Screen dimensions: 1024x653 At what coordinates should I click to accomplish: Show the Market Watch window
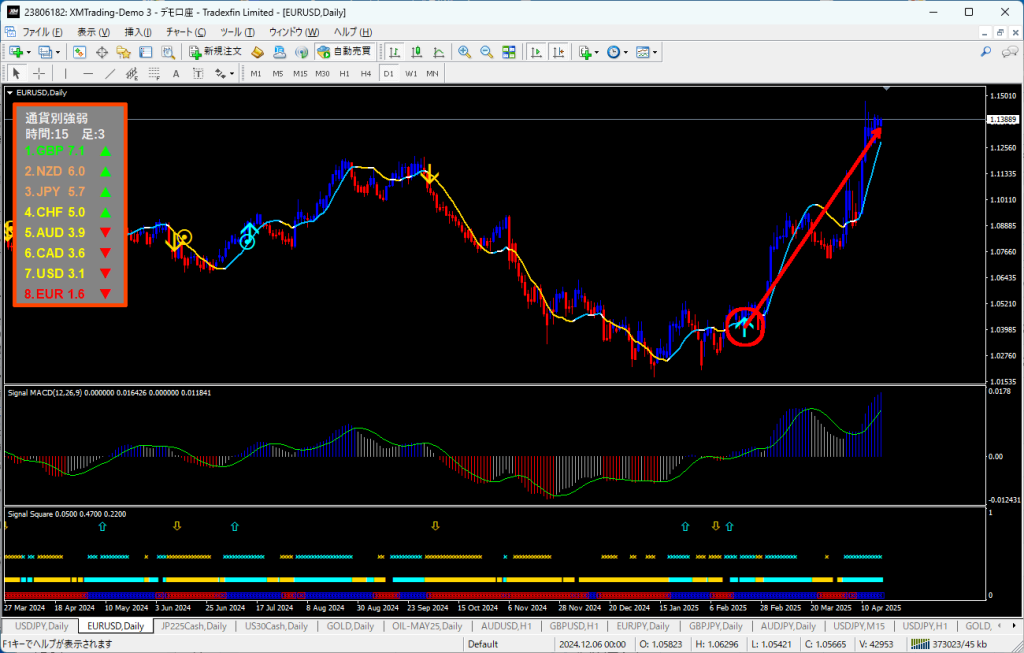coord(80,52)
